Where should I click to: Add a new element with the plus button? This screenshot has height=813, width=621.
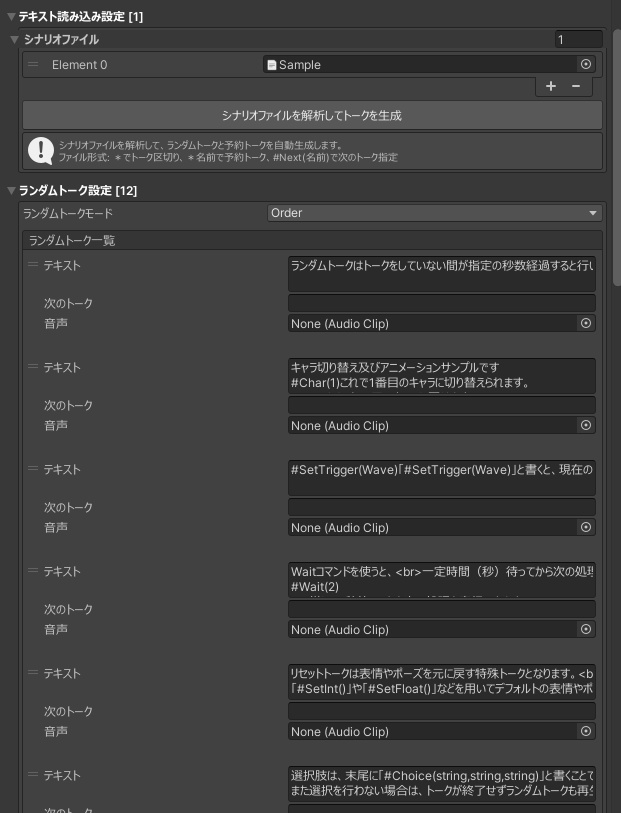[x=551, y=86]
